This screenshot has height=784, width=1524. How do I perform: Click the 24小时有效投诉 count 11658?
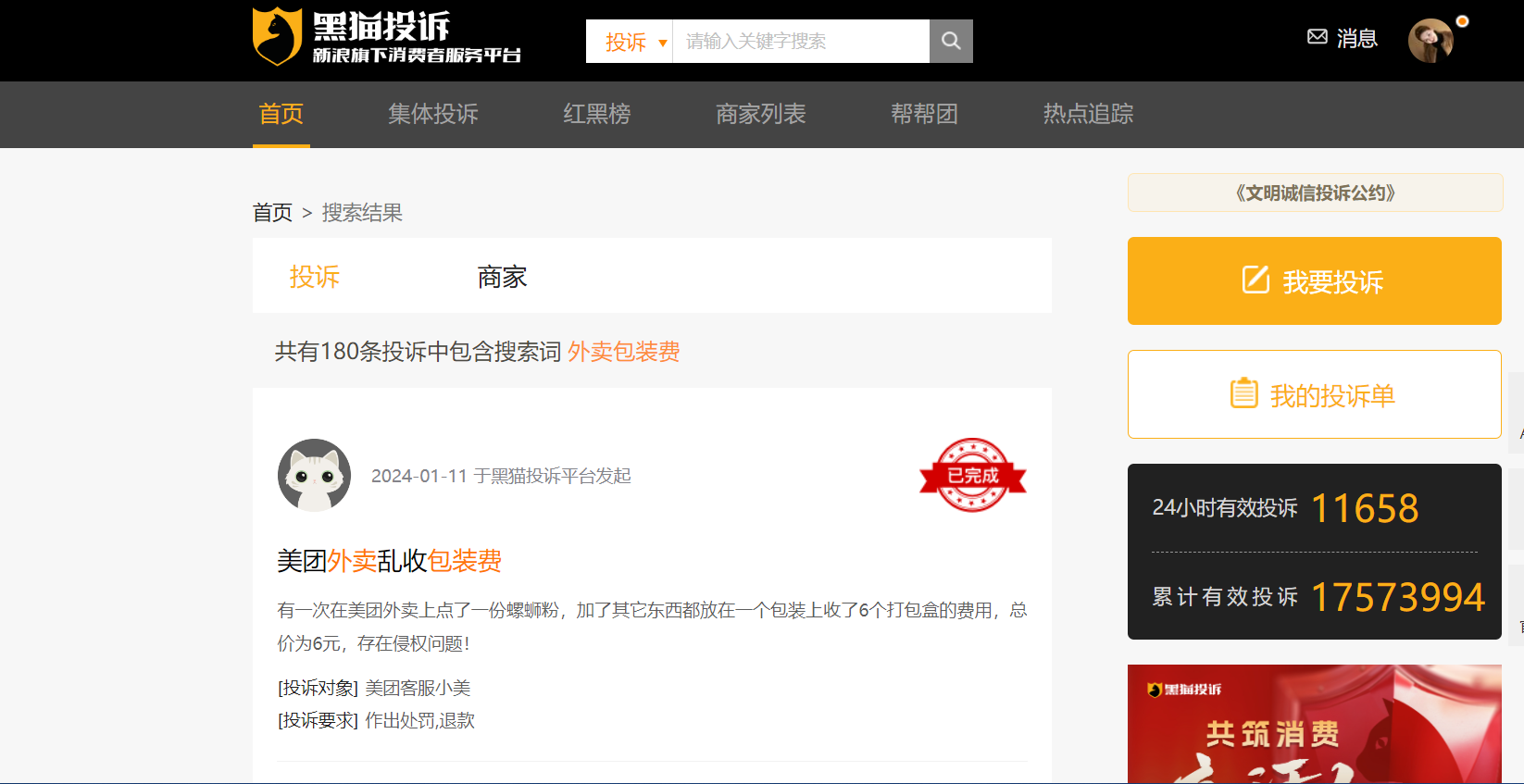(1365, 508)
